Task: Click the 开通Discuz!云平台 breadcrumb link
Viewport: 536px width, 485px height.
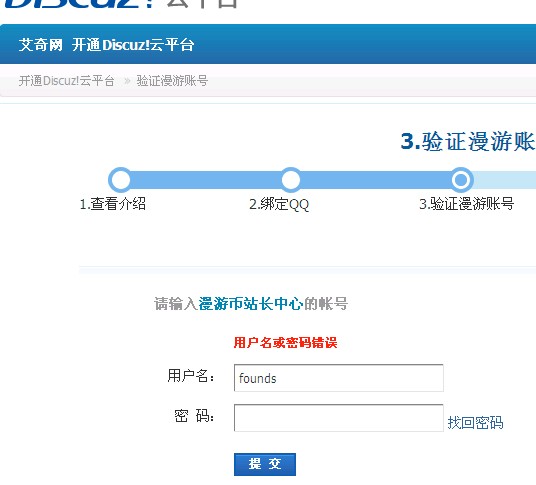Action: click(66, 81)
